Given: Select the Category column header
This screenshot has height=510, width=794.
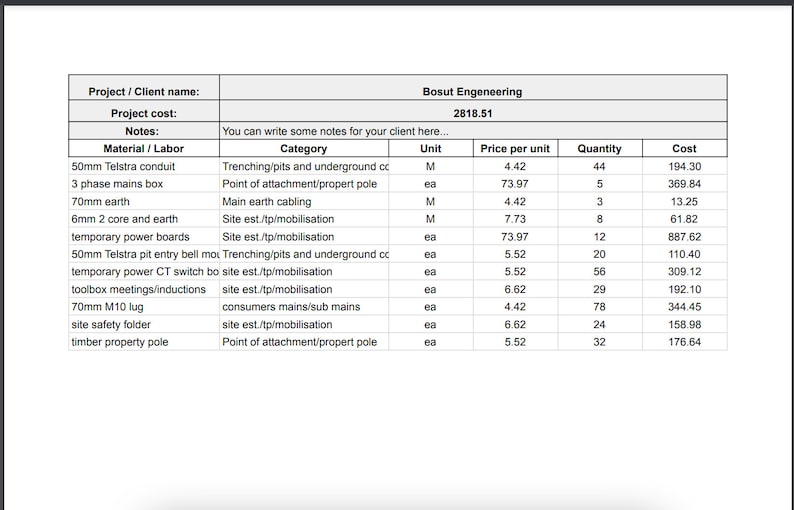Looking at the screenshot, I should tap(304, 148).
